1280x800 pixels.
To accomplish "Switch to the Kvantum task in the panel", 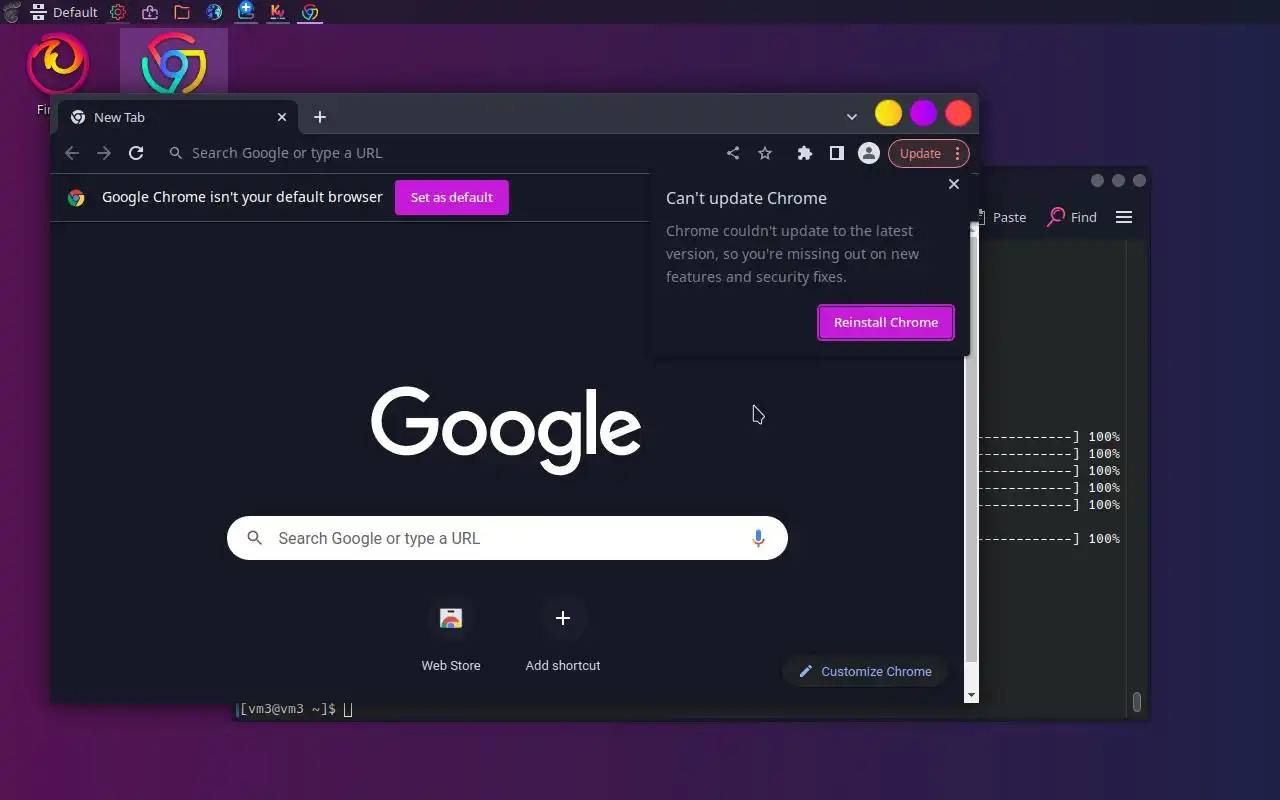I will point(278,12).
